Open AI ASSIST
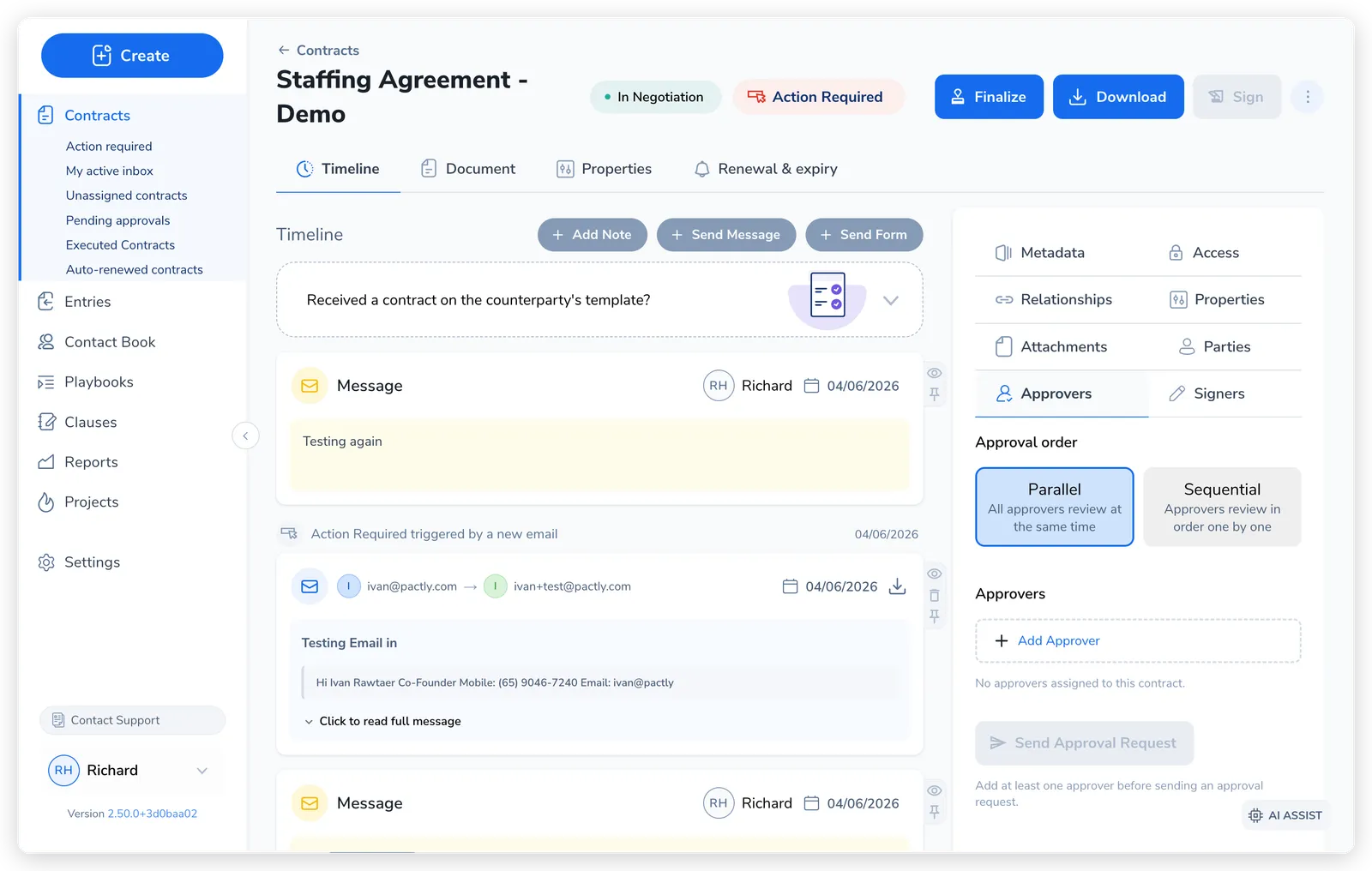Screen dimensions: 1372x871 click(1285, 816)
